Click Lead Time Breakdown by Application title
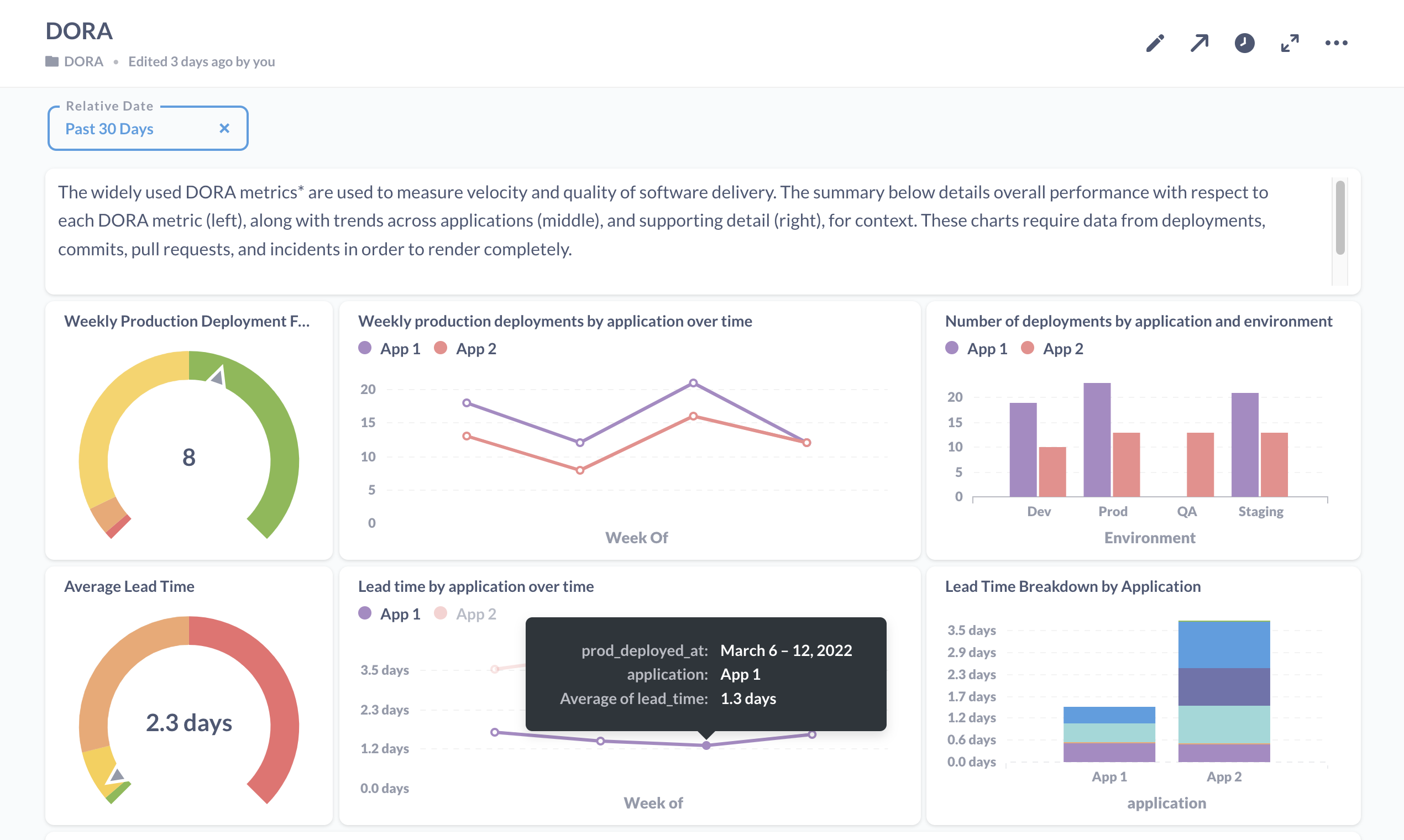The width and height of the screenshot is (1404, 840). coord(1073,586)
